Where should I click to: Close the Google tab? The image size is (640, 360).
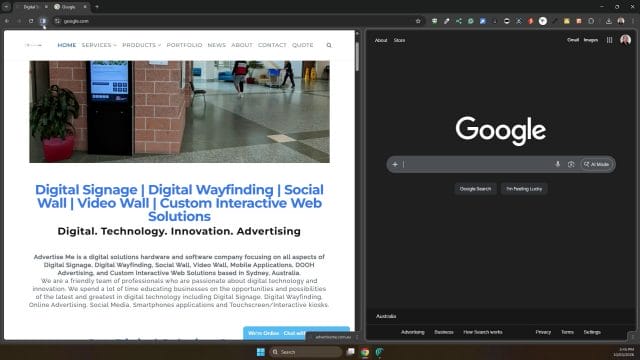[x=85, y=7]
